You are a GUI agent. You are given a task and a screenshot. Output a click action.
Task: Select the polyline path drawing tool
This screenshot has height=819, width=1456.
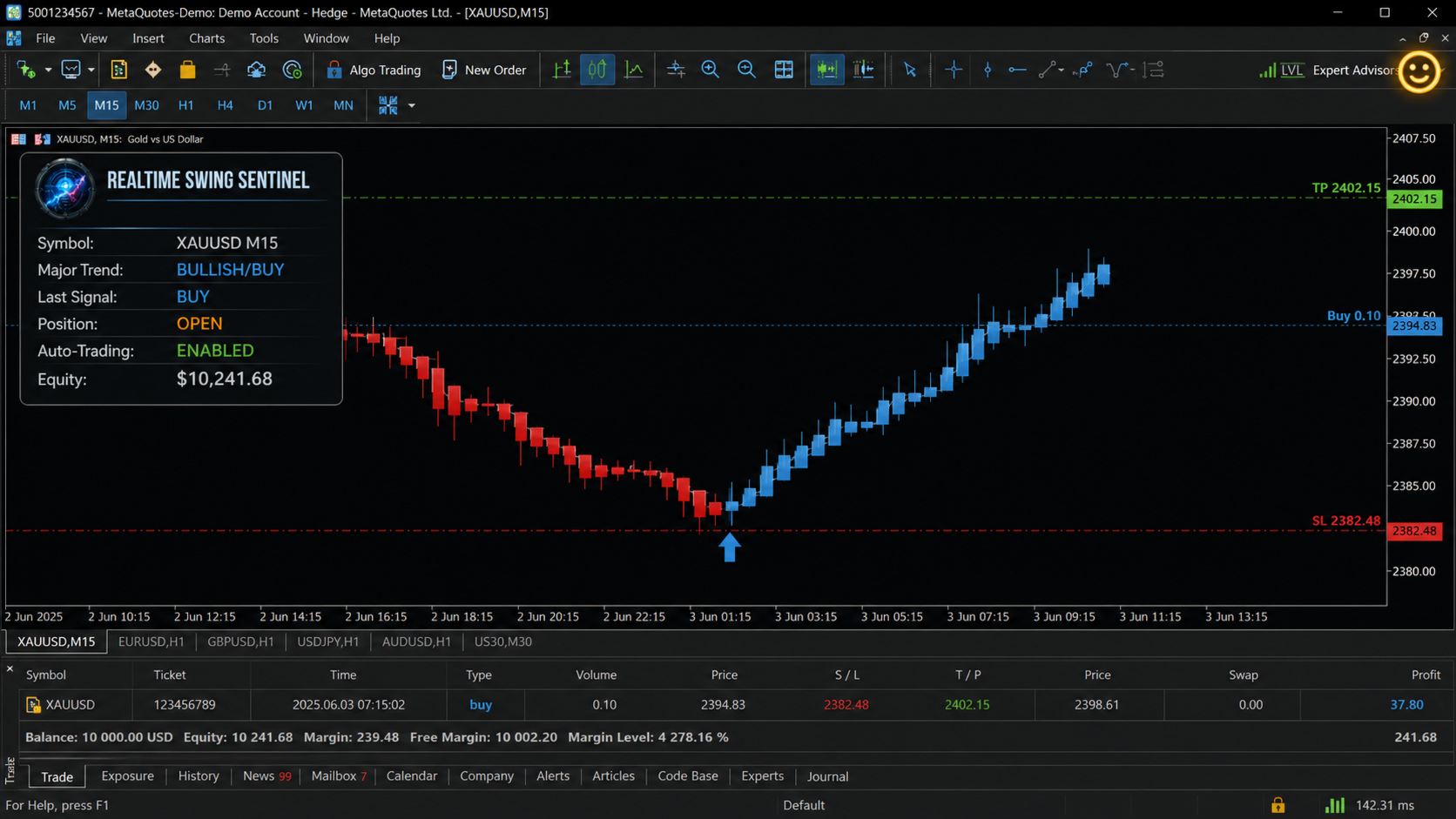coord(1083,70)
